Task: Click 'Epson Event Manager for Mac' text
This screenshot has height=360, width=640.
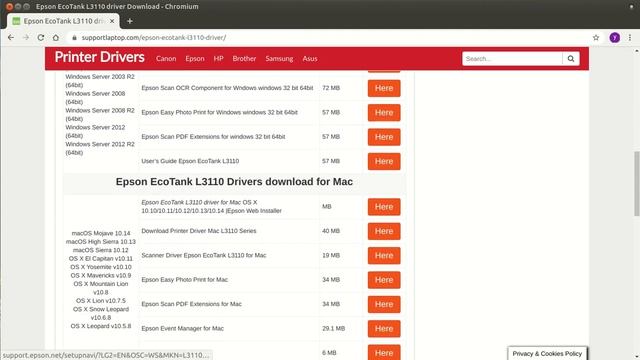Action: point(182,329)
